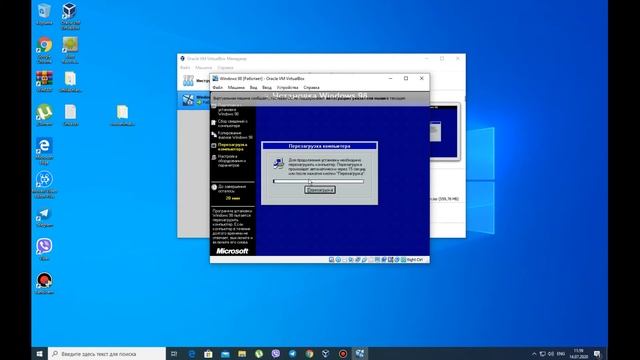Viewport: 640px width, 360px height.
Task: Open Task View on the taskbar
Action: [174, 353]
